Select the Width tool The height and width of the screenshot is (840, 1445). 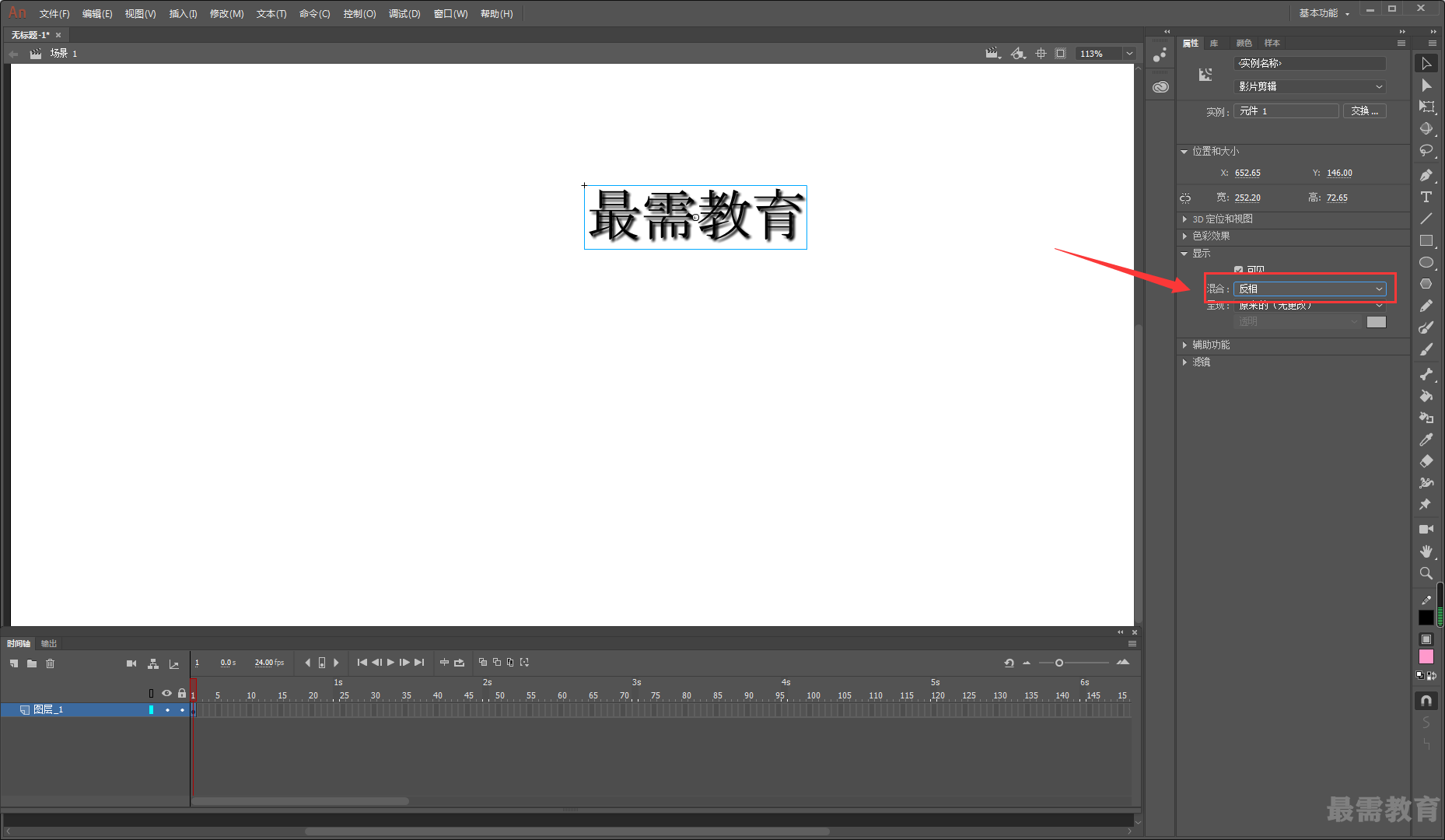[x=1426, y=483]
